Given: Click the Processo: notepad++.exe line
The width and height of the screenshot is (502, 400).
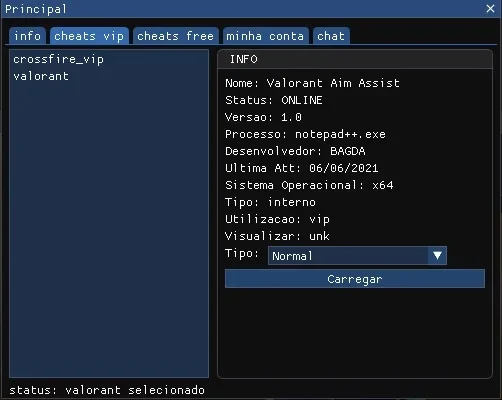Looking at the screenshot, I should 305,134.
